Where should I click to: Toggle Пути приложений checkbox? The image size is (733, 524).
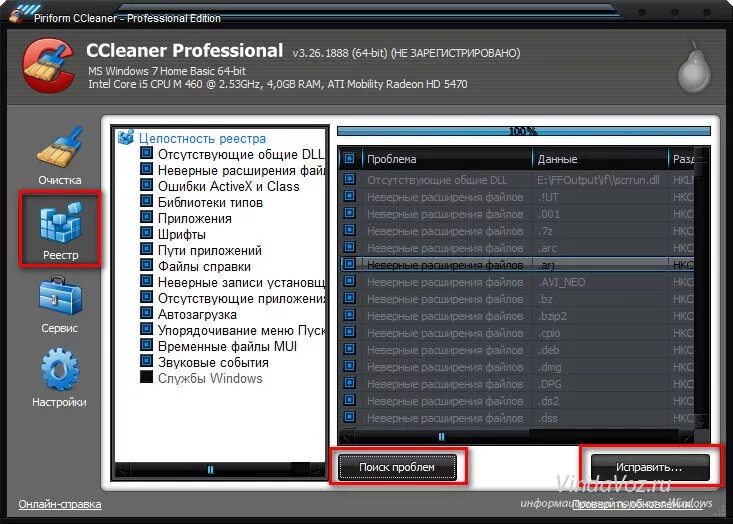point(146,249)
